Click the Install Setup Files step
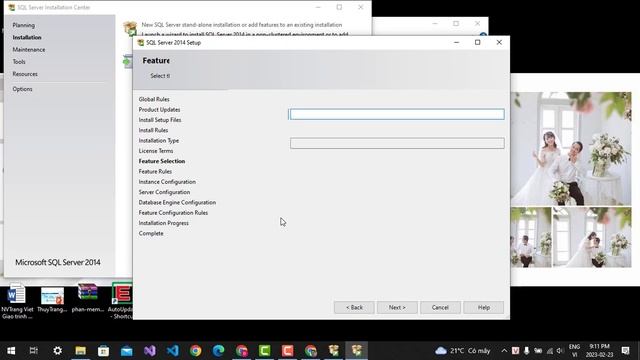Screen dimensions: 640x360 (160, 120)
